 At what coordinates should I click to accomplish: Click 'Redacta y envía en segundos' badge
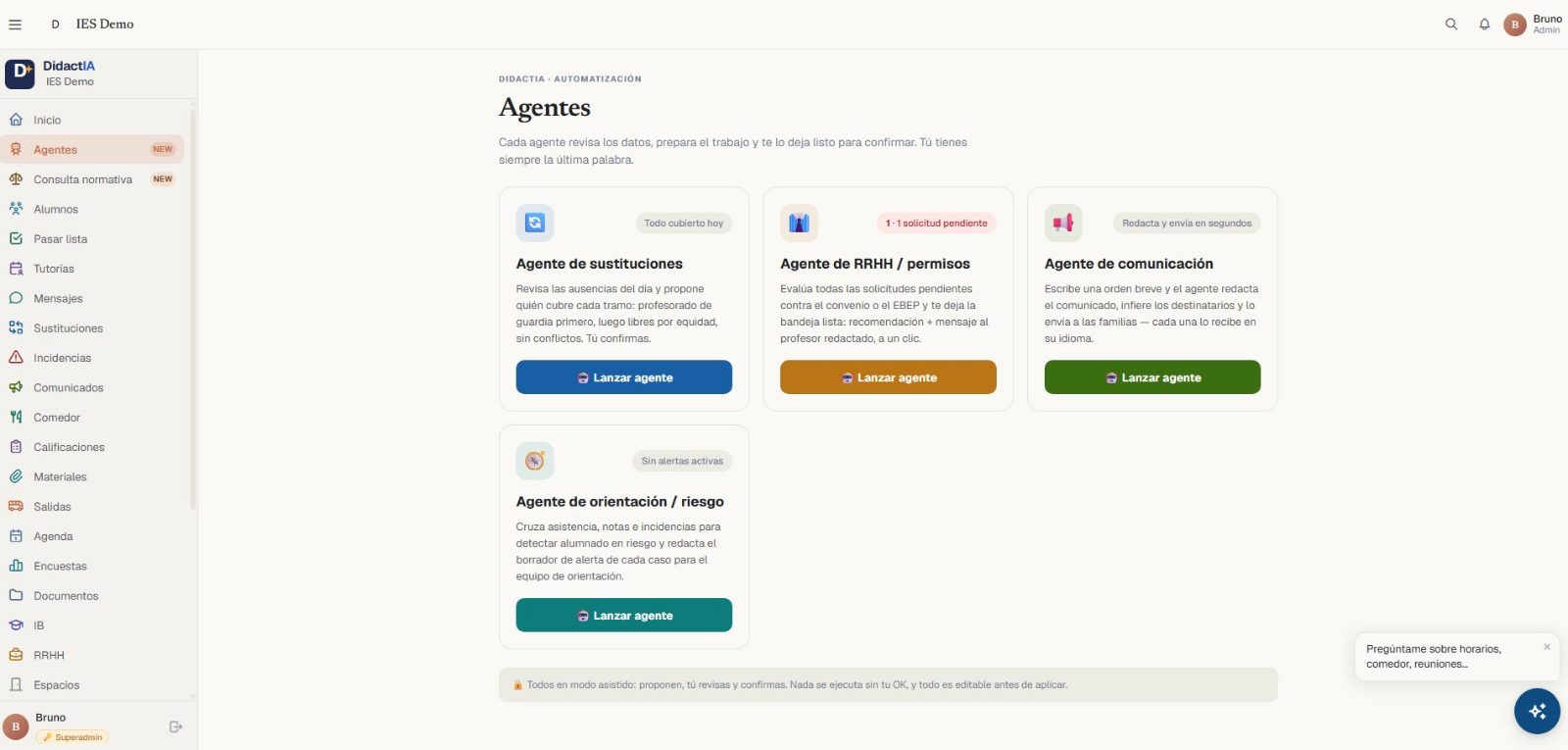(1187, 224)
